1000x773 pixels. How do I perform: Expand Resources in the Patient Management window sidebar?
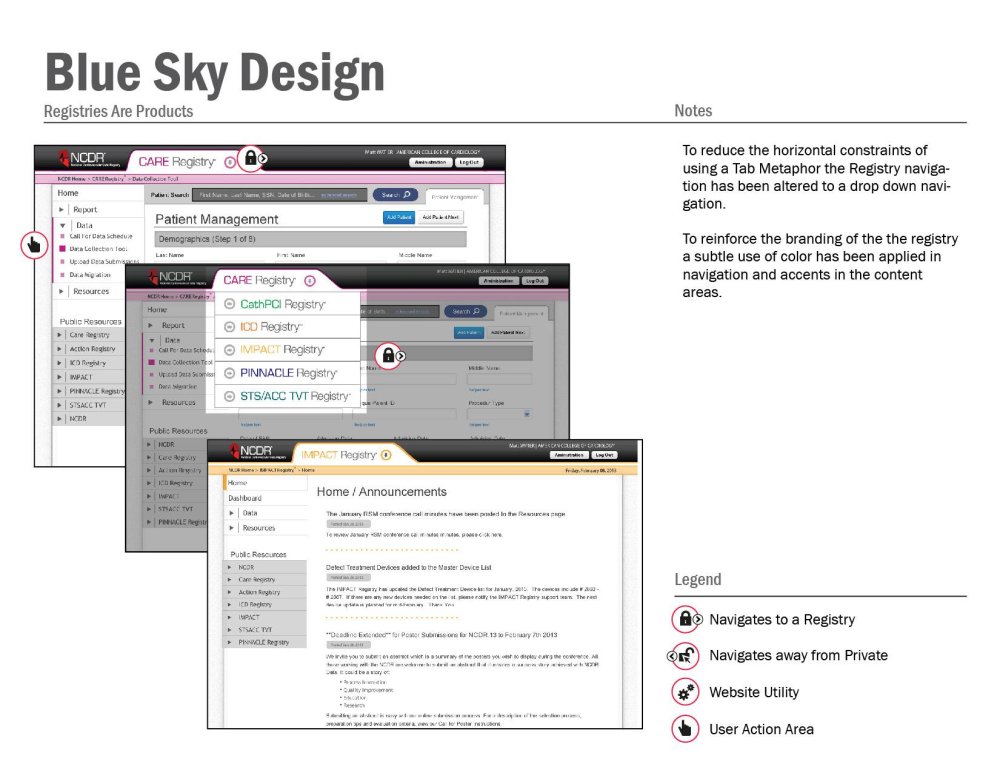tap(62, 291)
